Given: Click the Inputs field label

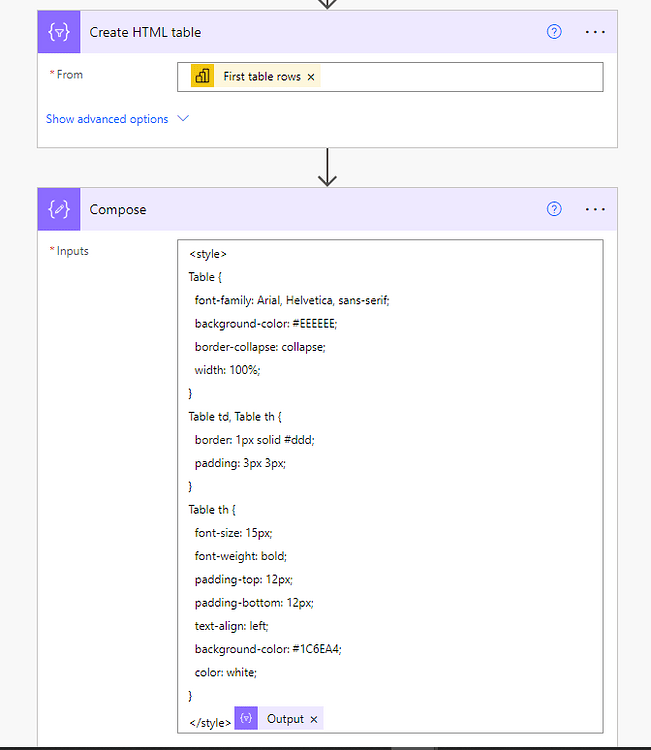Looking at the screenshot, I should click(x=72, y=251).
